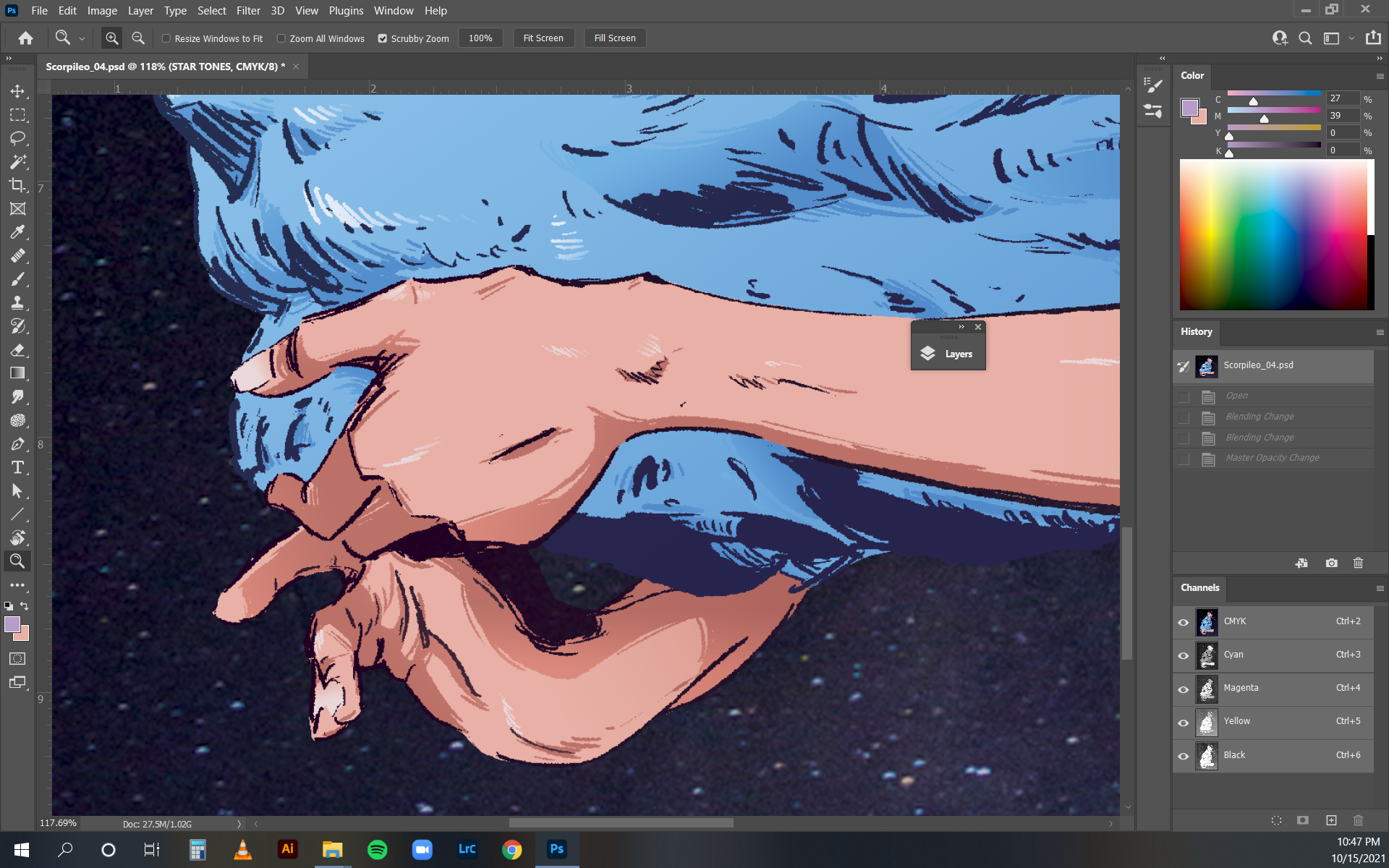Screen dimensions: 1389x868
Task: Load channel as selection
Action: pyautogui.click(x=1276, y=820)
